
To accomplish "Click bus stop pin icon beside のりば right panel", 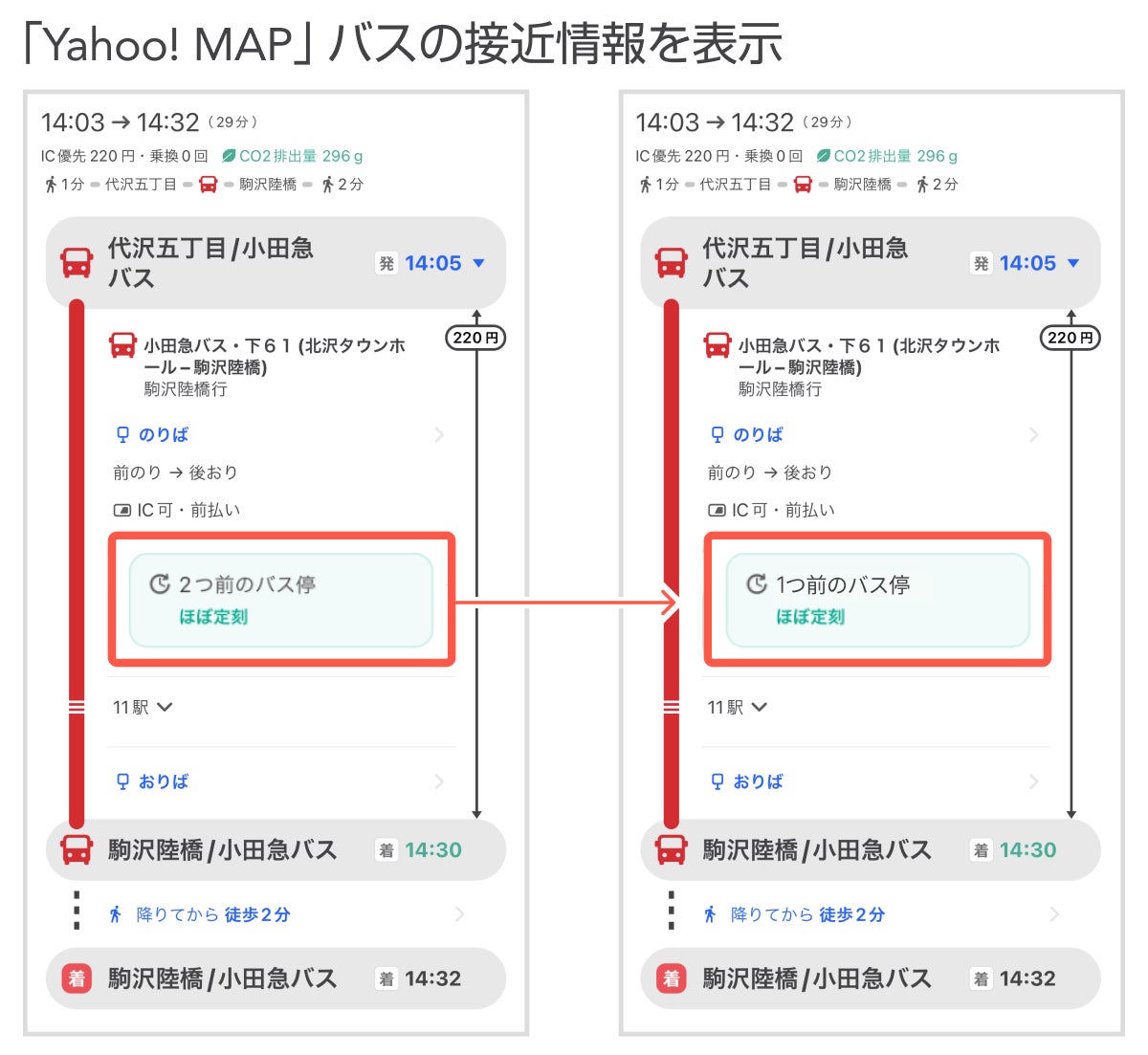I will [x=717, y=435].
